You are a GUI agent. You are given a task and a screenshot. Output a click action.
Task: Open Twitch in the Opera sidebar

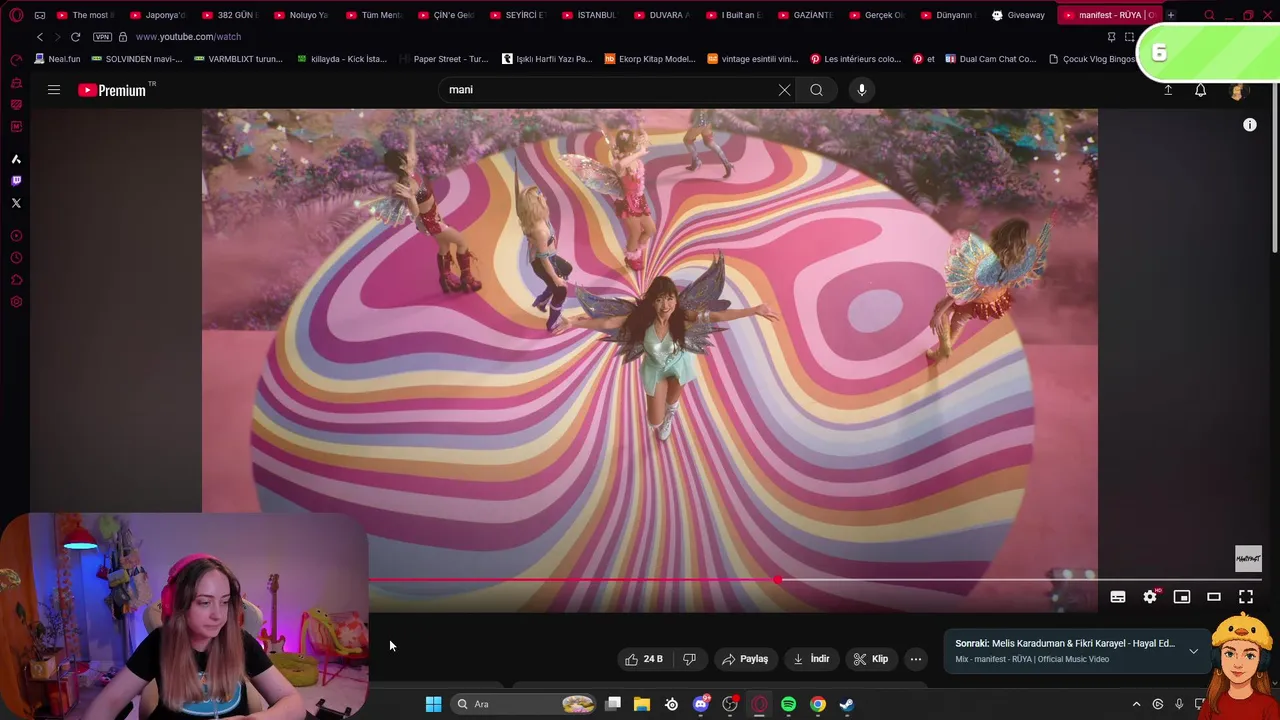tap(16, 181)
